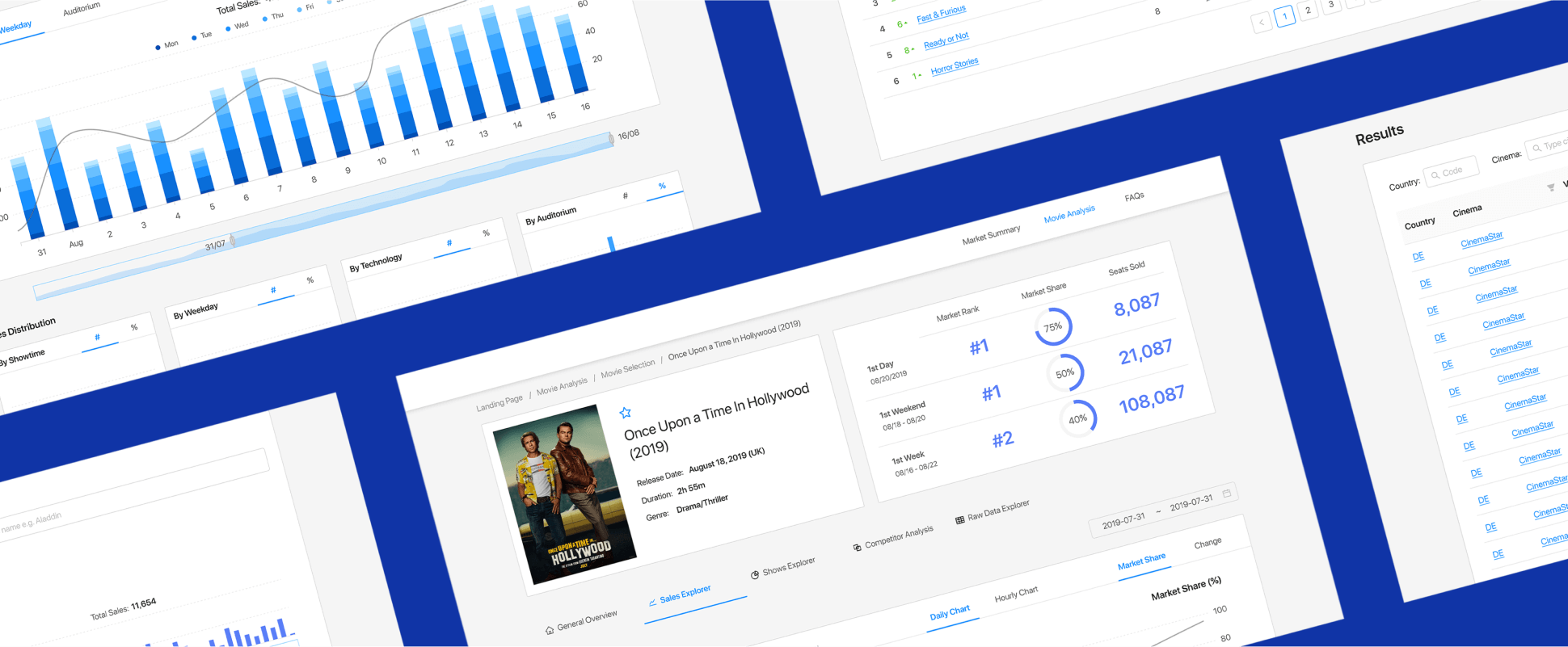Switch to the Change chart tab
This screenshot has width=1568, height=647.
1208,544
